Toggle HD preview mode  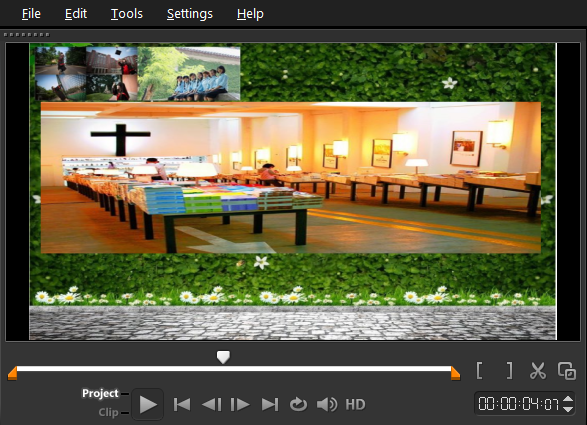coord(355,404)
